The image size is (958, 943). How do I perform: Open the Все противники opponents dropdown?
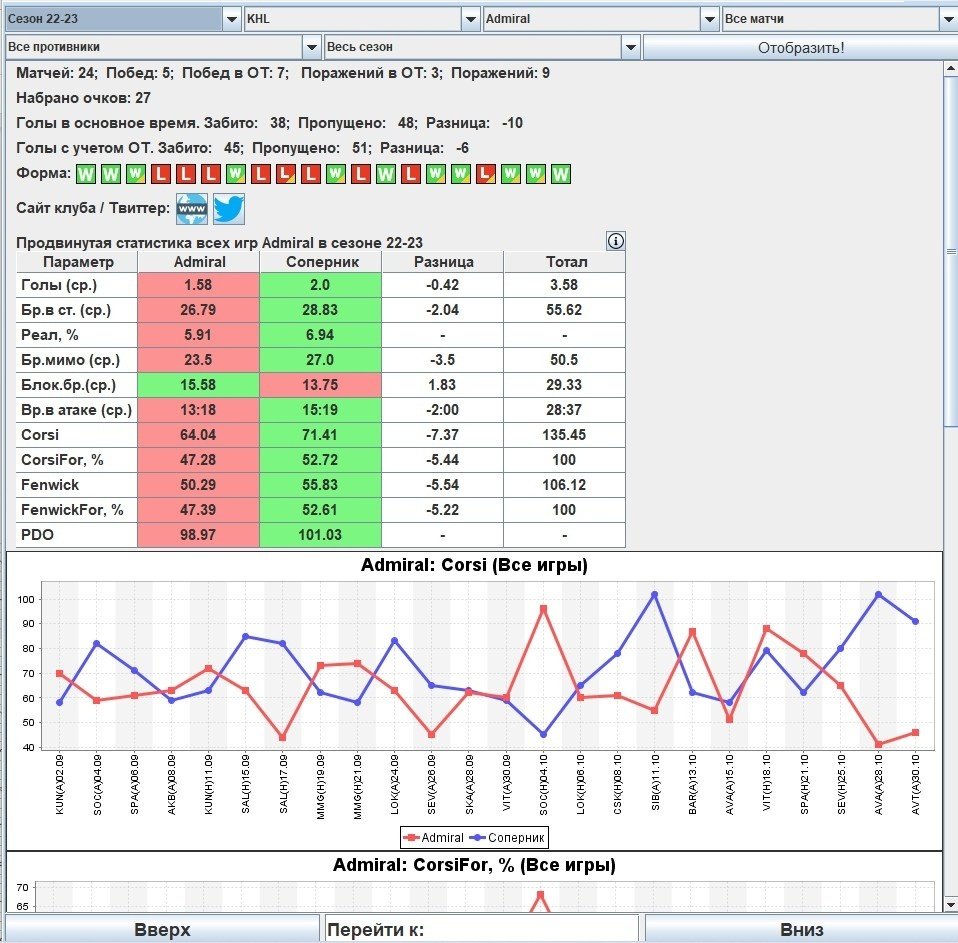tap(311, 47)
